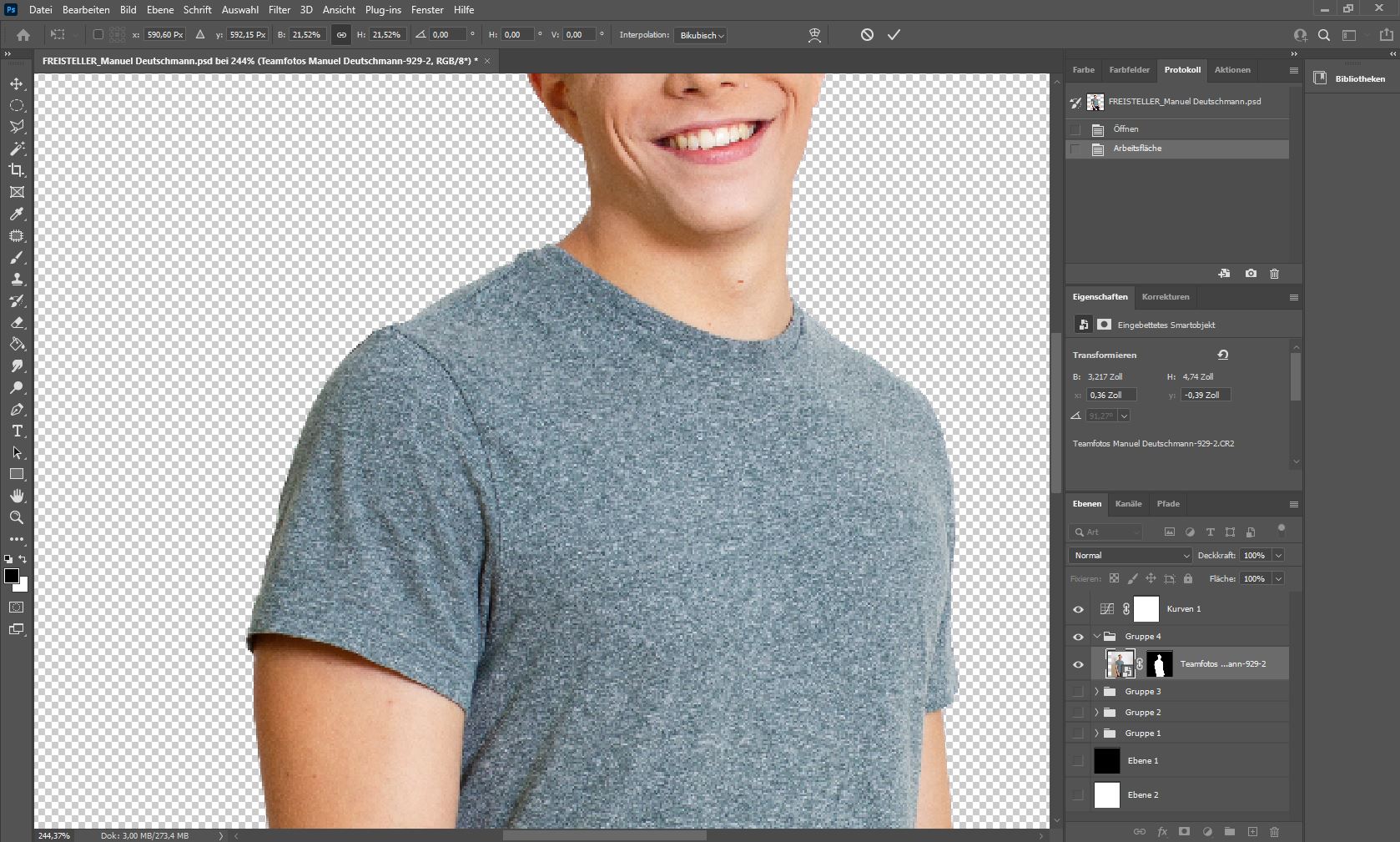Image resolution: width=1400 pixels, height=842 pixels.
Task: Select the Type tool
Action: point(17,431)
